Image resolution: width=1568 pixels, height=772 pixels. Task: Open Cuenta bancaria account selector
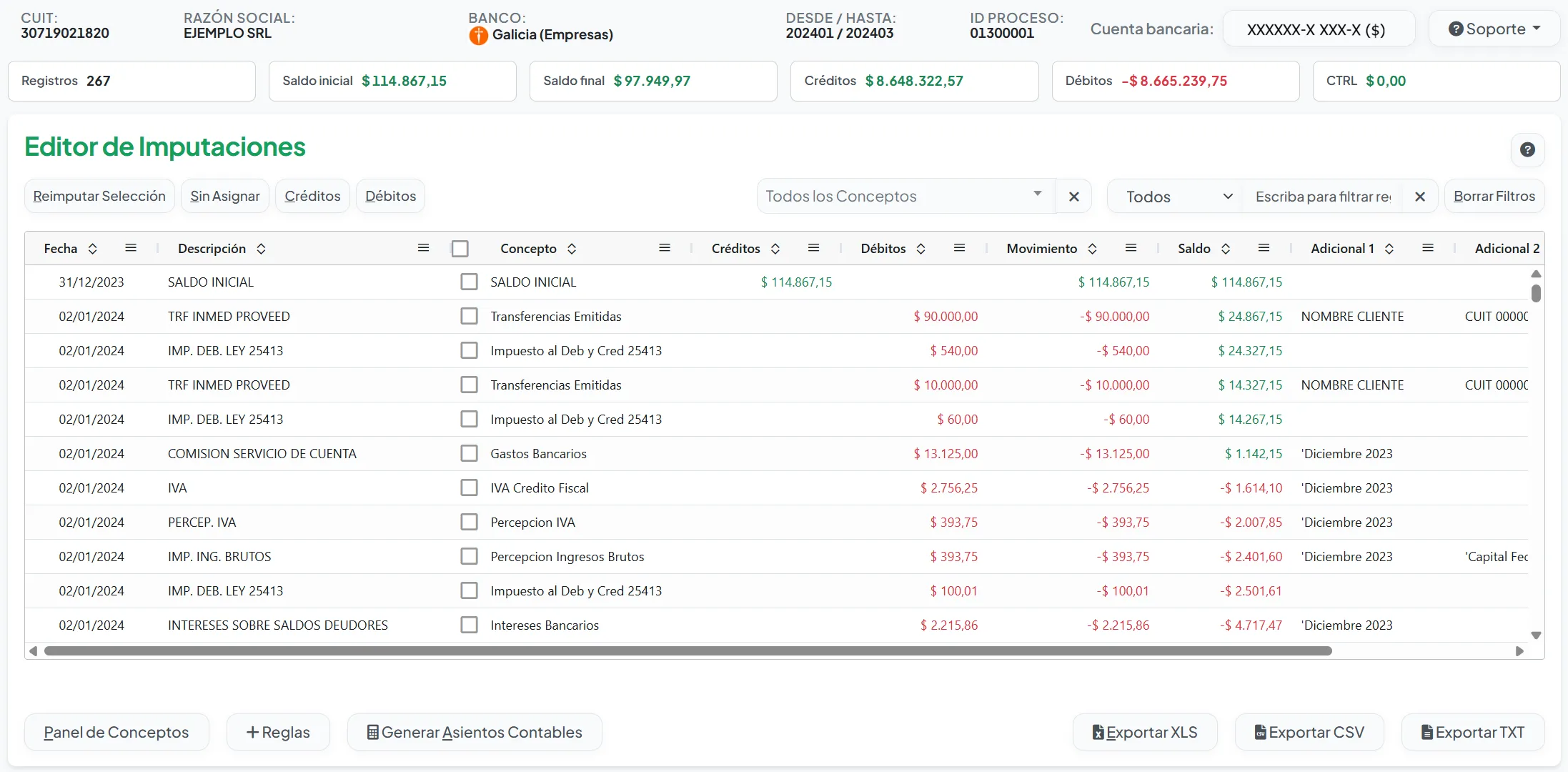click(1319, 29)
